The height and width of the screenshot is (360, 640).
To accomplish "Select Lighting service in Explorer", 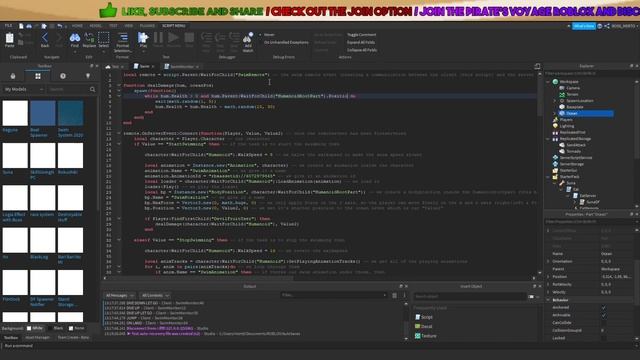I will [x=567, y=126].
